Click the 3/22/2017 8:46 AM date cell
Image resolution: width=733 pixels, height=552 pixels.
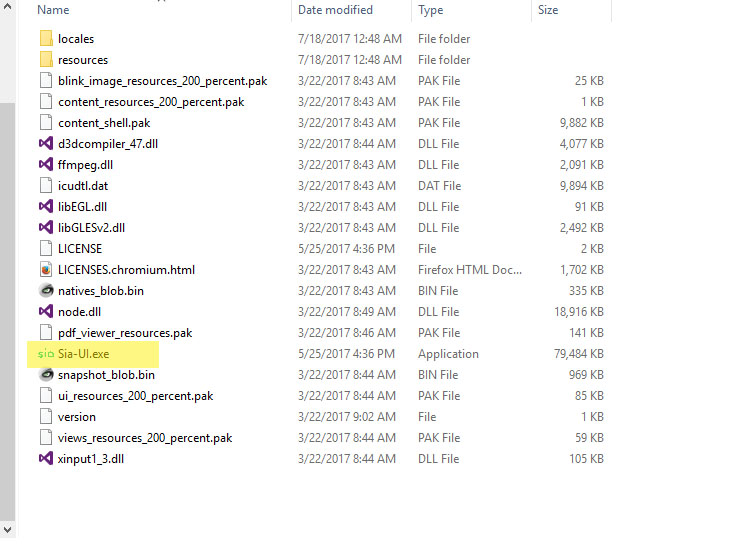[347, 333]
